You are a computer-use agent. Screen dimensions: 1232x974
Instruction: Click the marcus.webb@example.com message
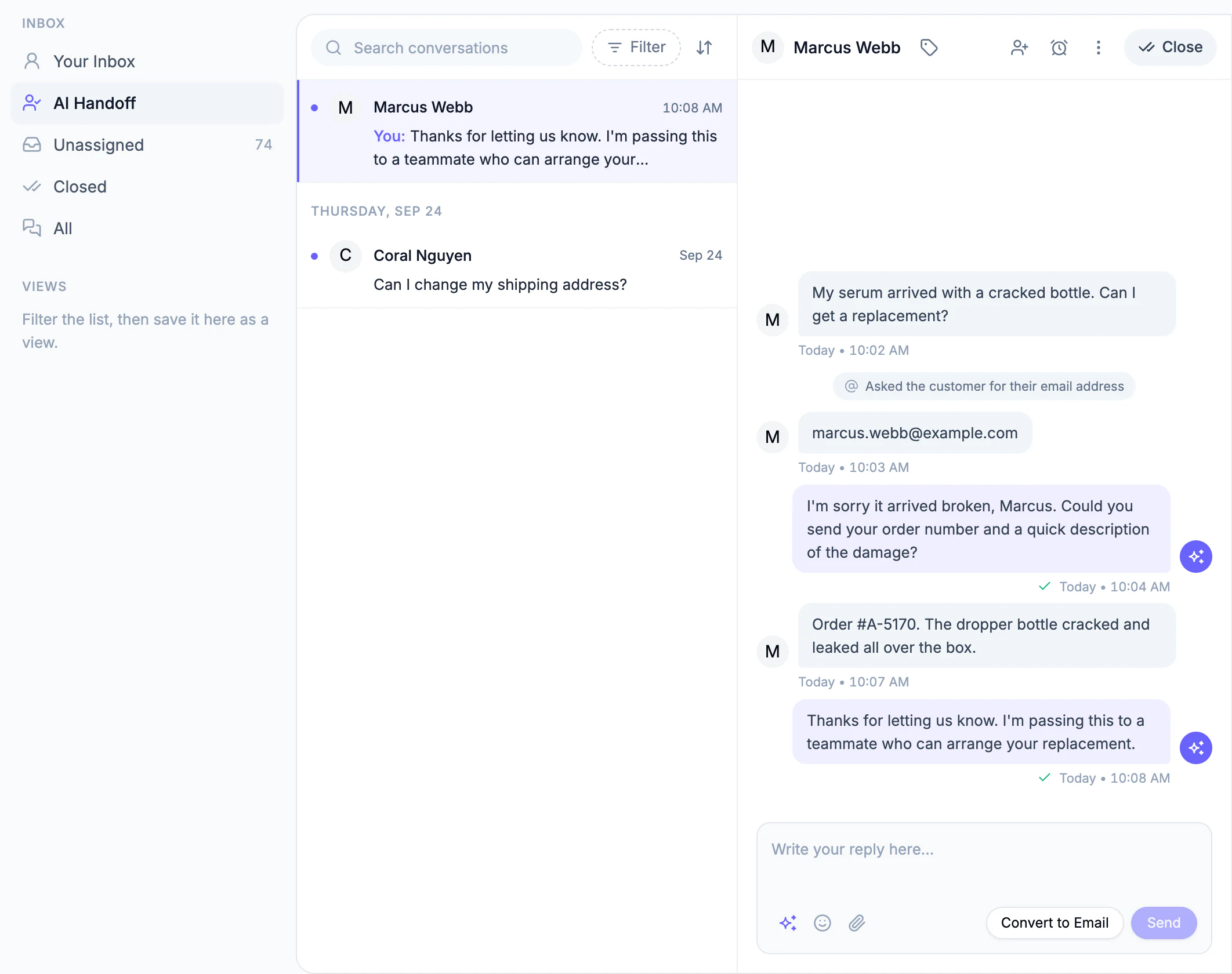(915, 433)
